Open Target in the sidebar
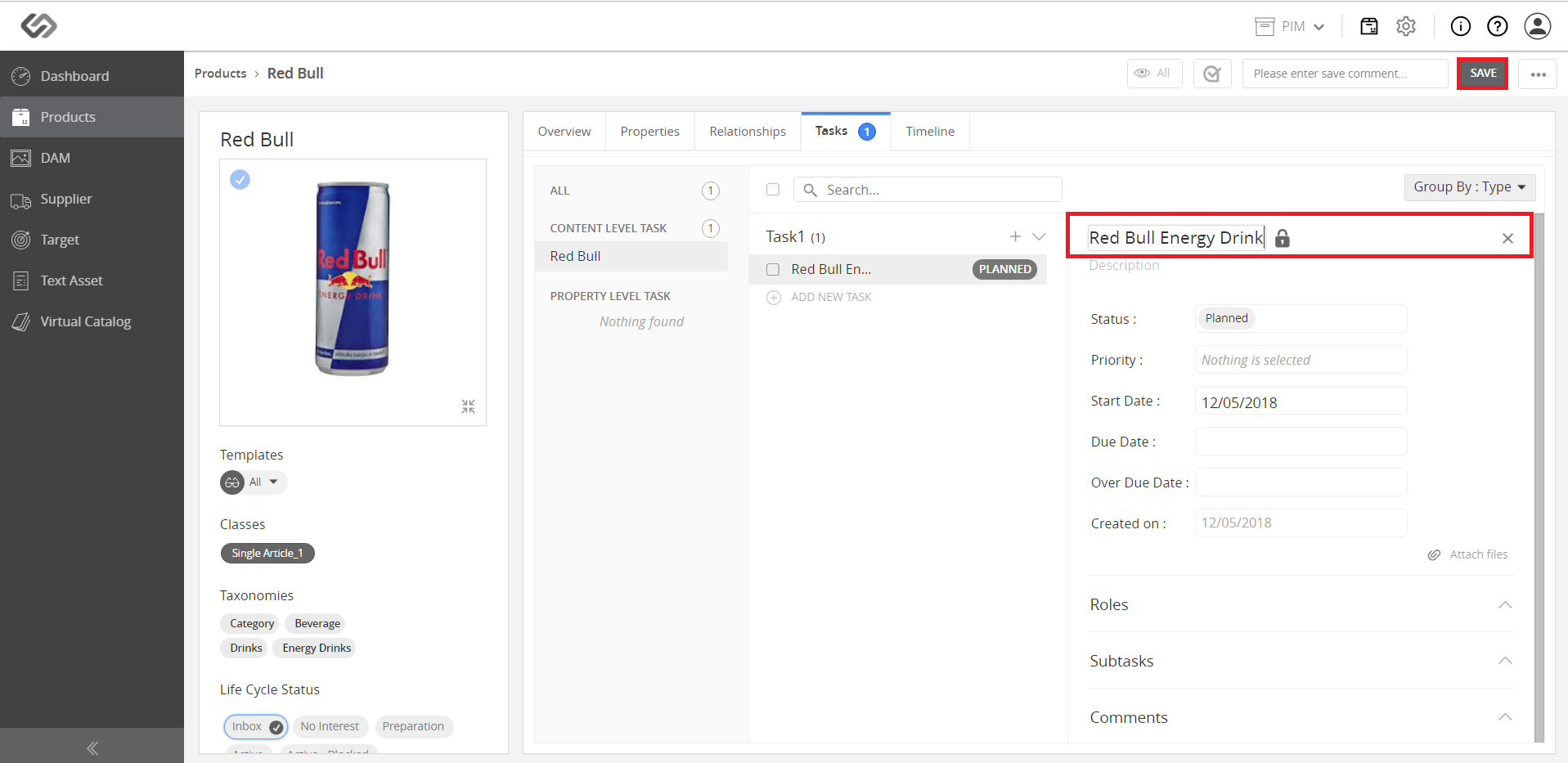The height and width of the screenshot is (763, 1568). pos(92,240)
